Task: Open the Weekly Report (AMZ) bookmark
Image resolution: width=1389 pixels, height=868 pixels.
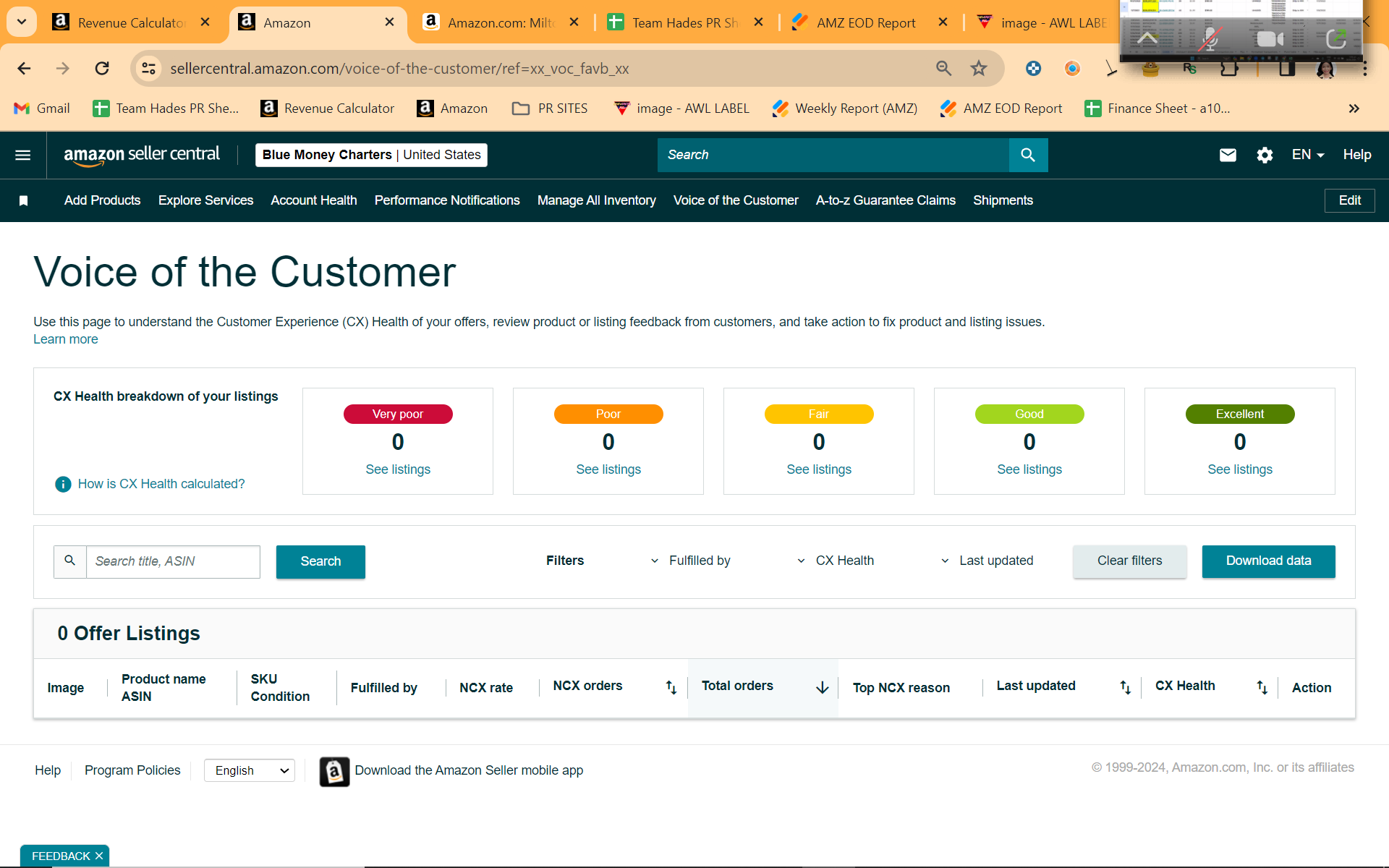Action: [845, 109]
